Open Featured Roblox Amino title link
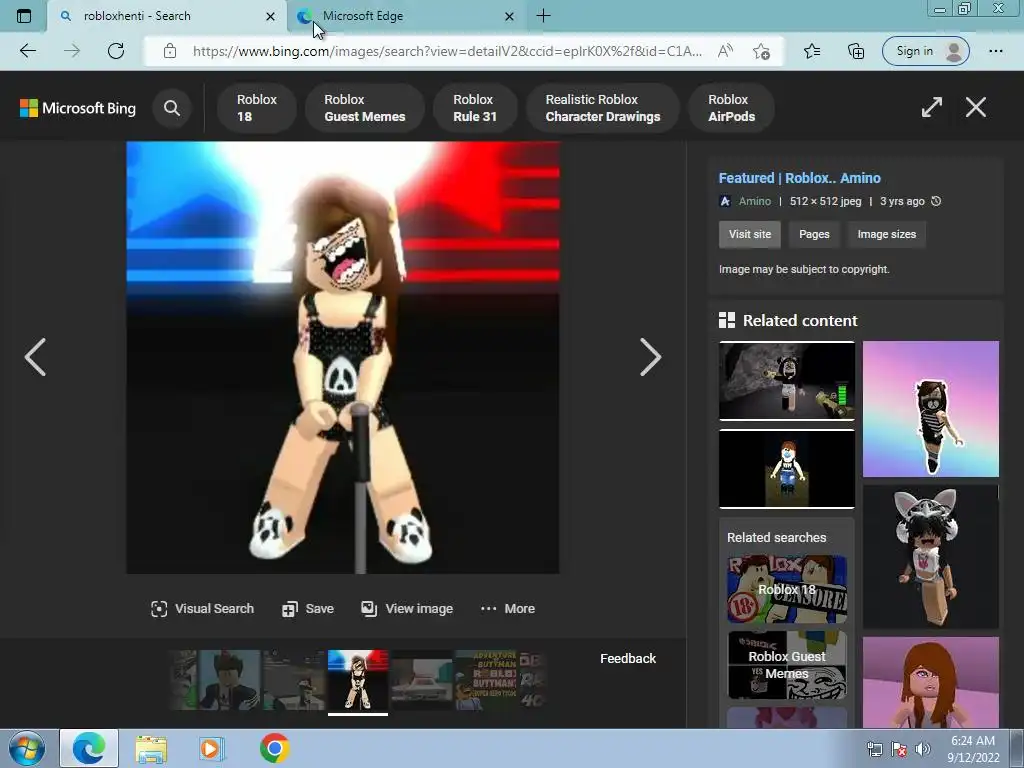 pos(799,178)
